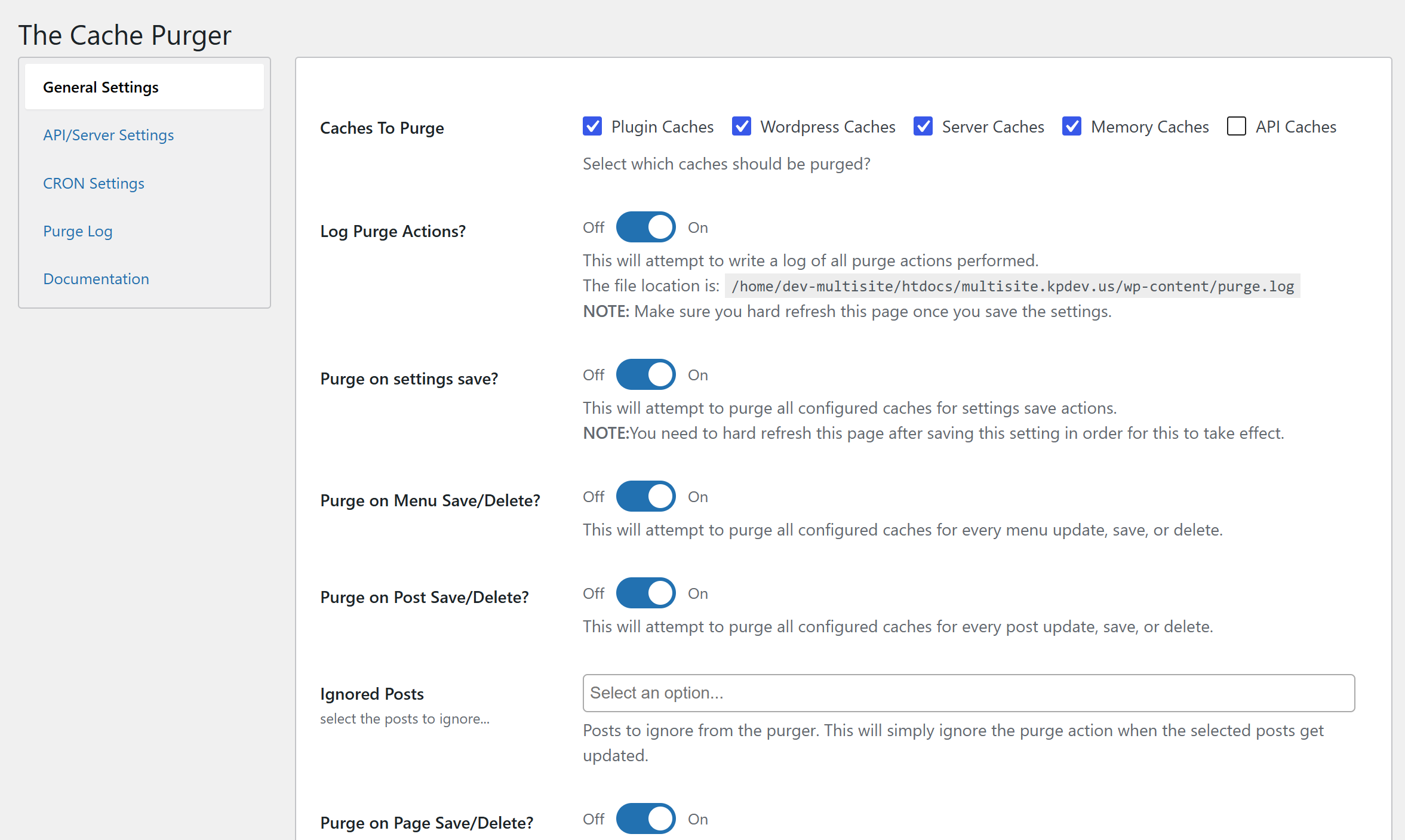
Task: Open the Purge Log tab
Action: 78,231
